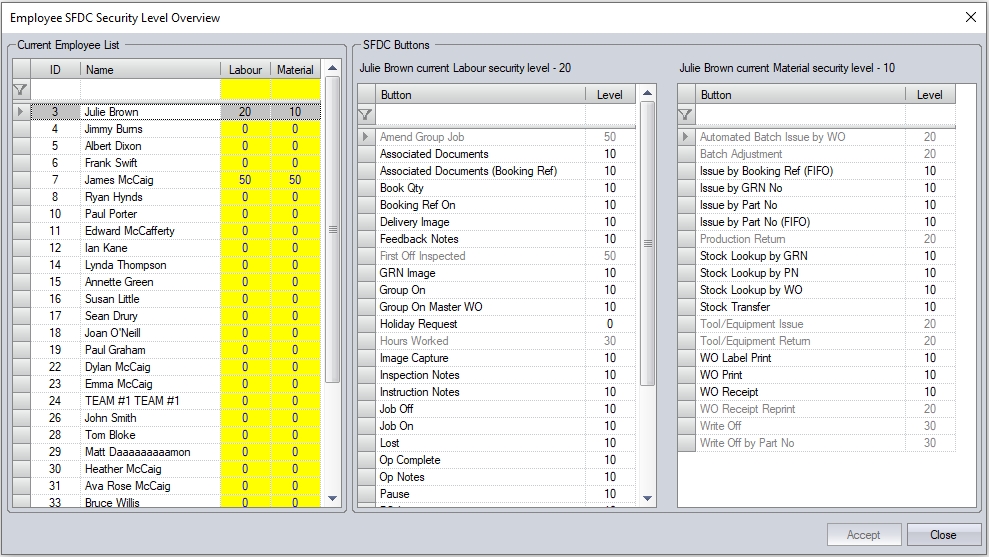Screen dimensions: 989x557
Task: Select James McCaig in the employee list
Action: 119,180
